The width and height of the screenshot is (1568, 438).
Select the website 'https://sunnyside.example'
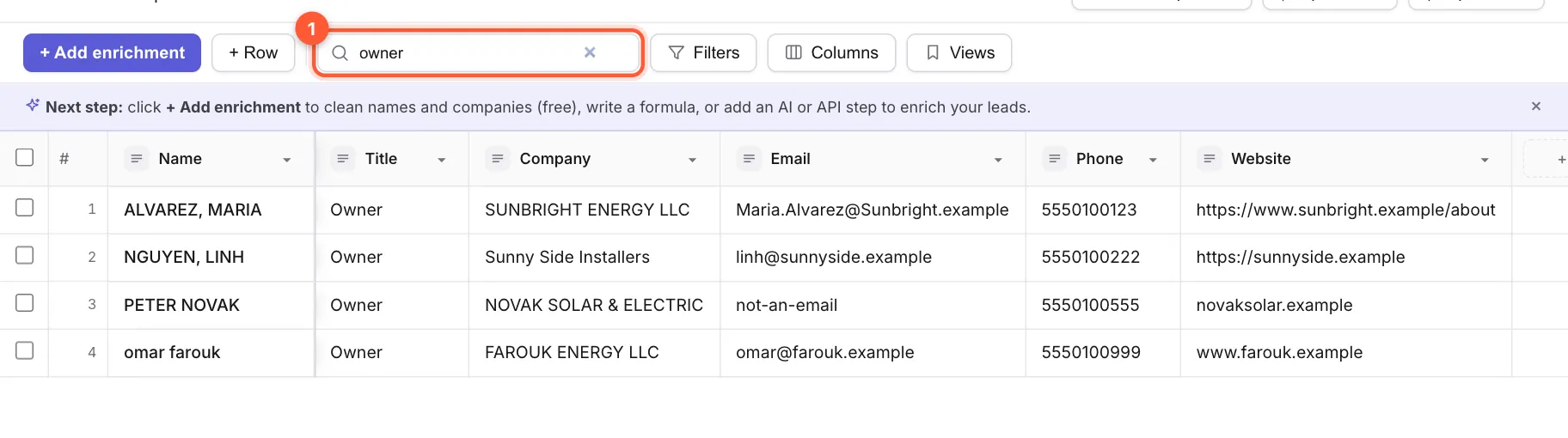(x=1346, y=258)
